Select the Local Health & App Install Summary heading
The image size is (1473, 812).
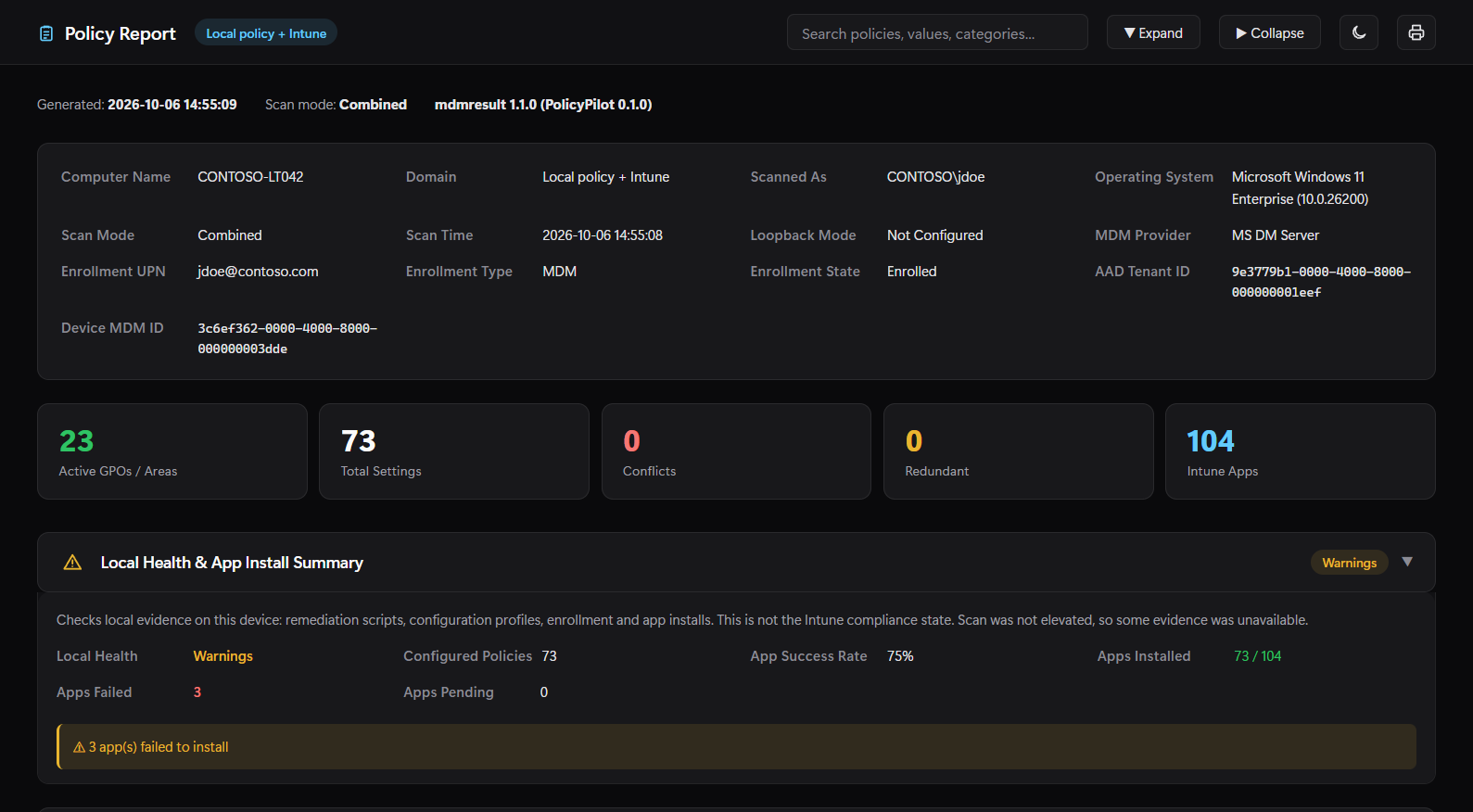click(232, 563)
